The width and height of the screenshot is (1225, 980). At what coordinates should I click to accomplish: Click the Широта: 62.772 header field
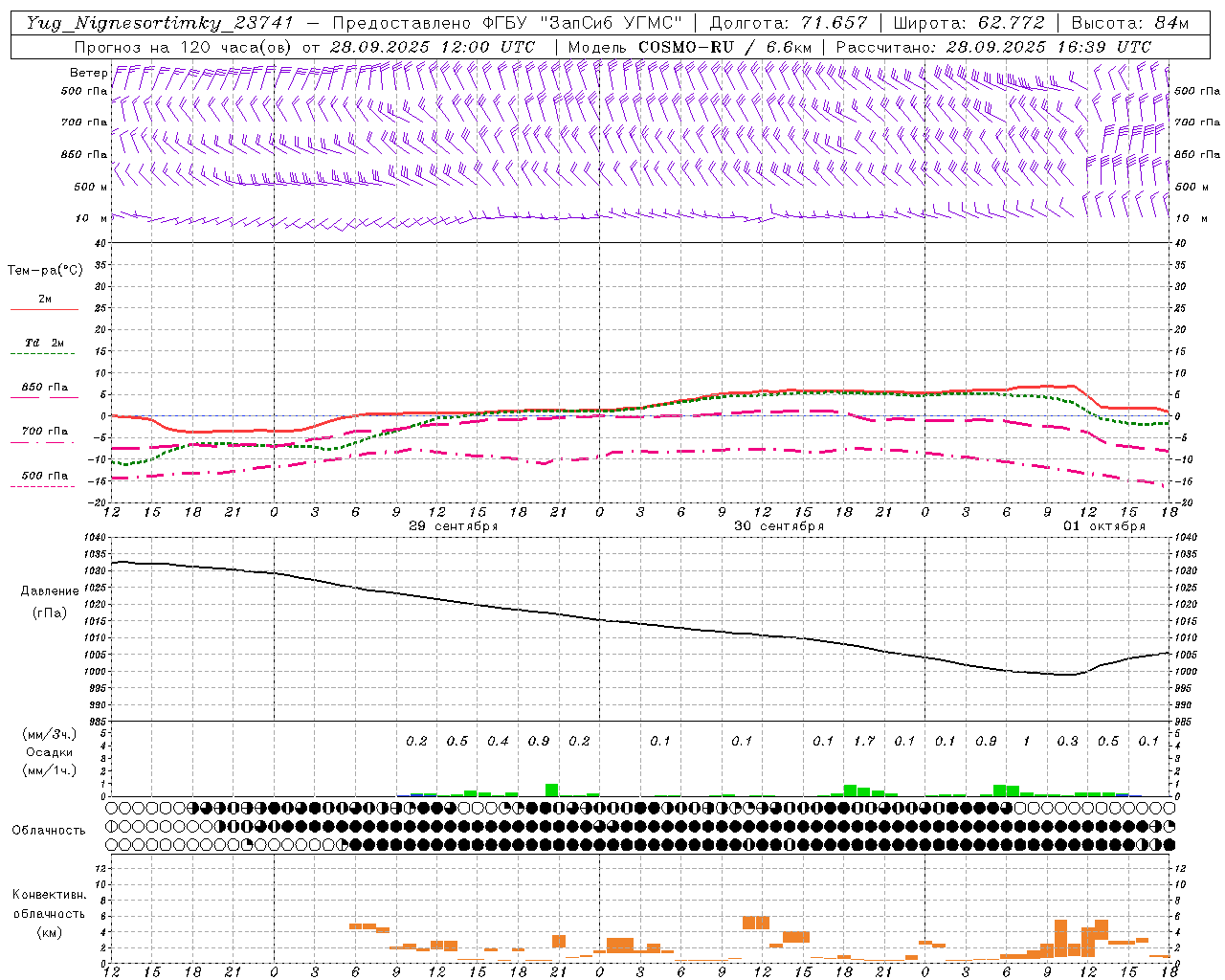[x=969, y=23]
